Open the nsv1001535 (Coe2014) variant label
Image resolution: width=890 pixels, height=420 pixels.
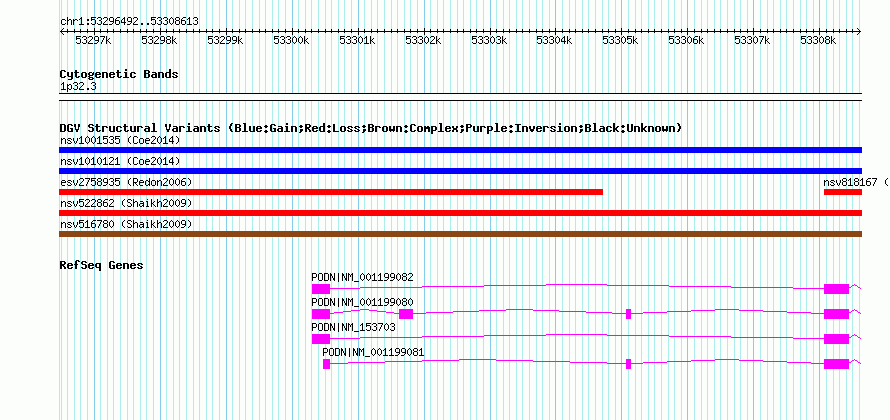pyautogui.click(x=120, y=140)
